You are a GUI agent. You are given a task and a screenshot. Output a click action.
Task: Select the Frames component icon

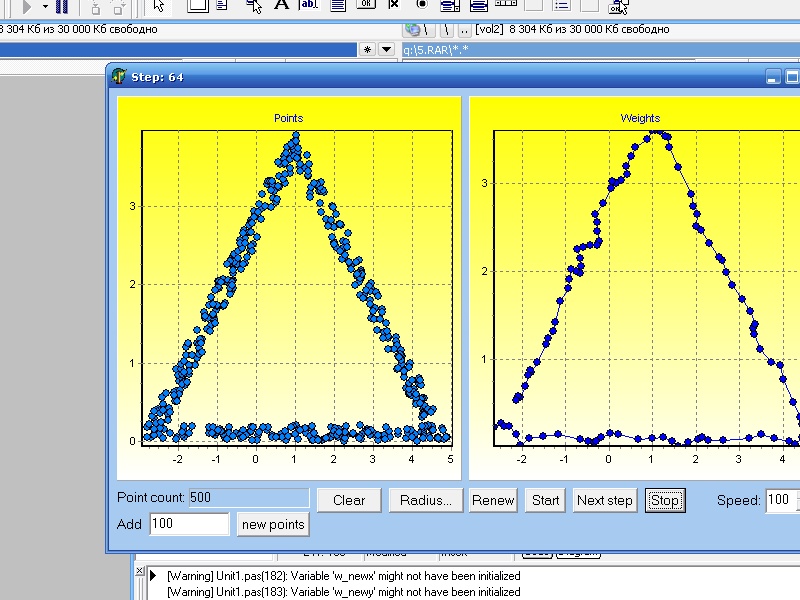[197, 5]
